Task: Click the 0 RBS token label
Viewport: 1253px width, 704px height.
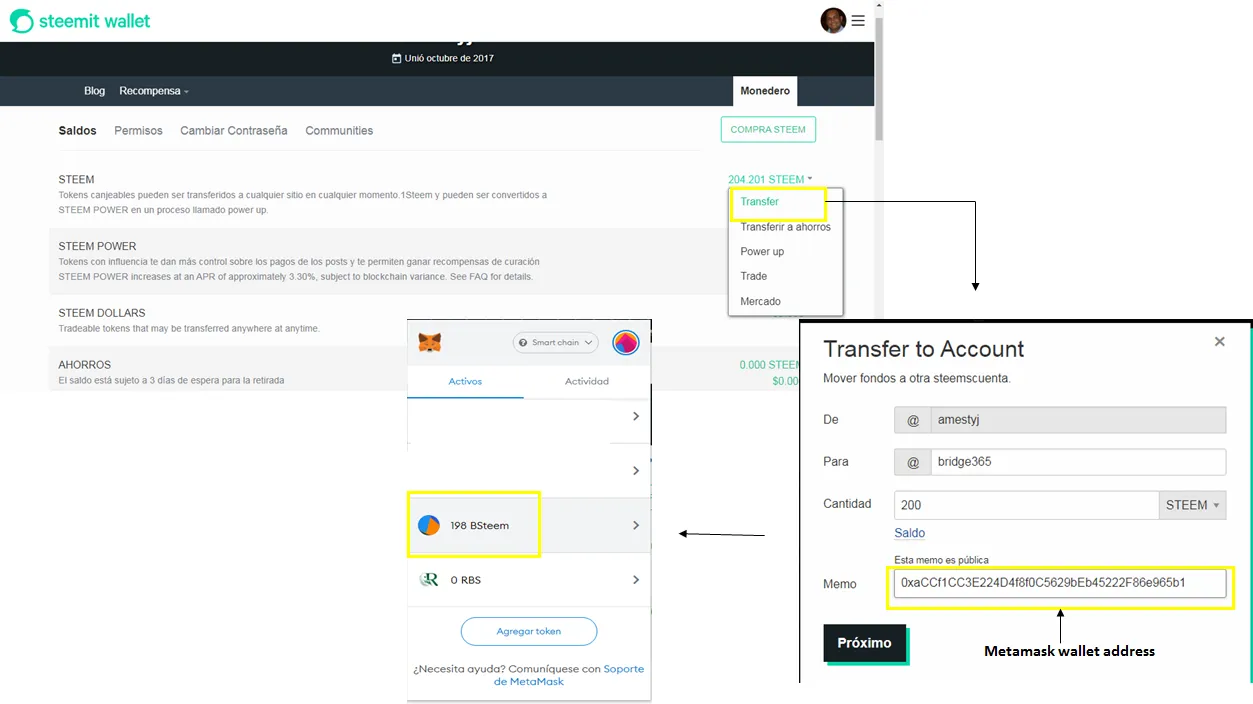Action: 465,580
